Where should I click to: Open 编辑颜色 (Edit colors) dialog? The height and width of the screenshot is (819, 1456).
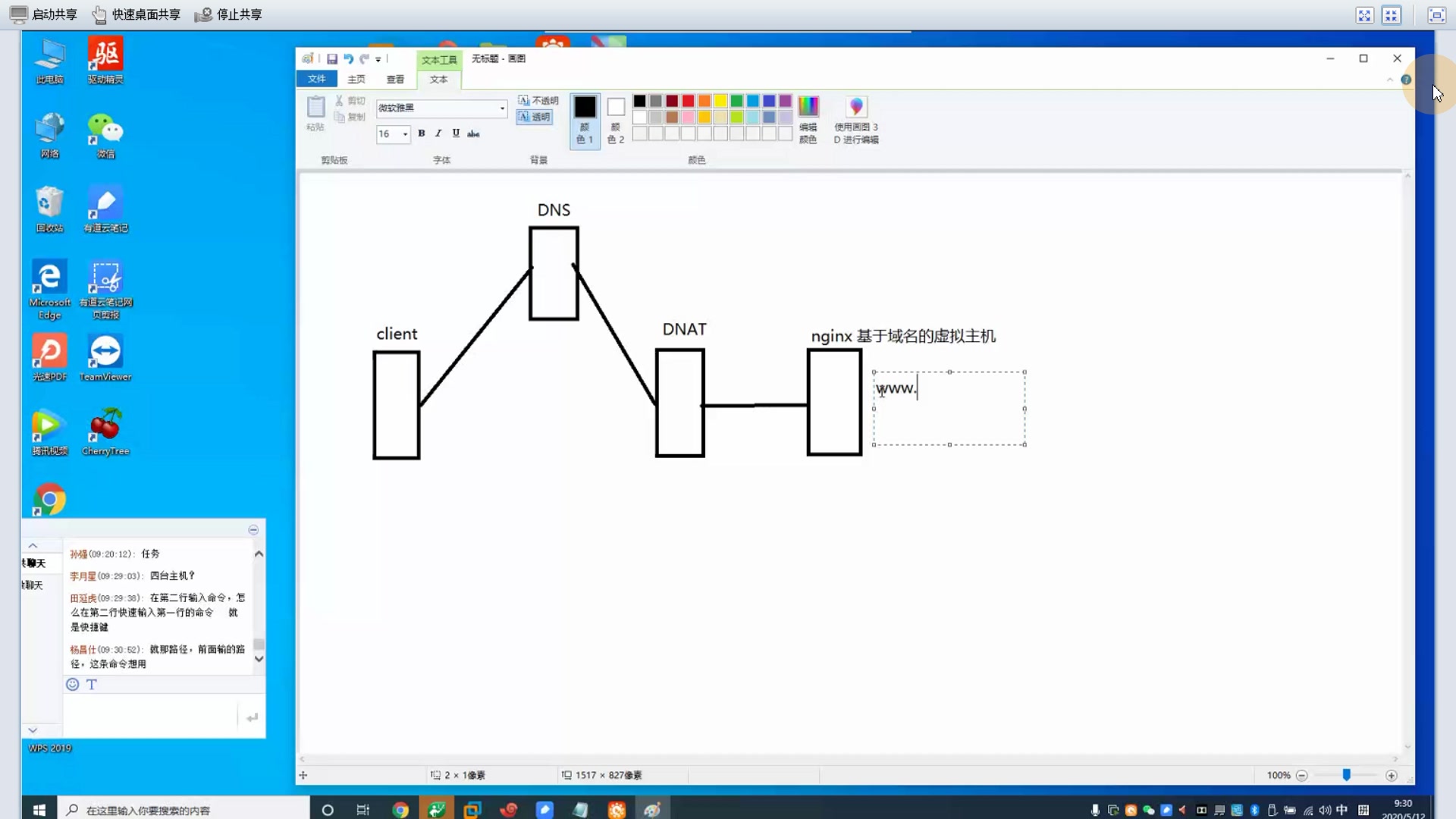click(808, 120)
